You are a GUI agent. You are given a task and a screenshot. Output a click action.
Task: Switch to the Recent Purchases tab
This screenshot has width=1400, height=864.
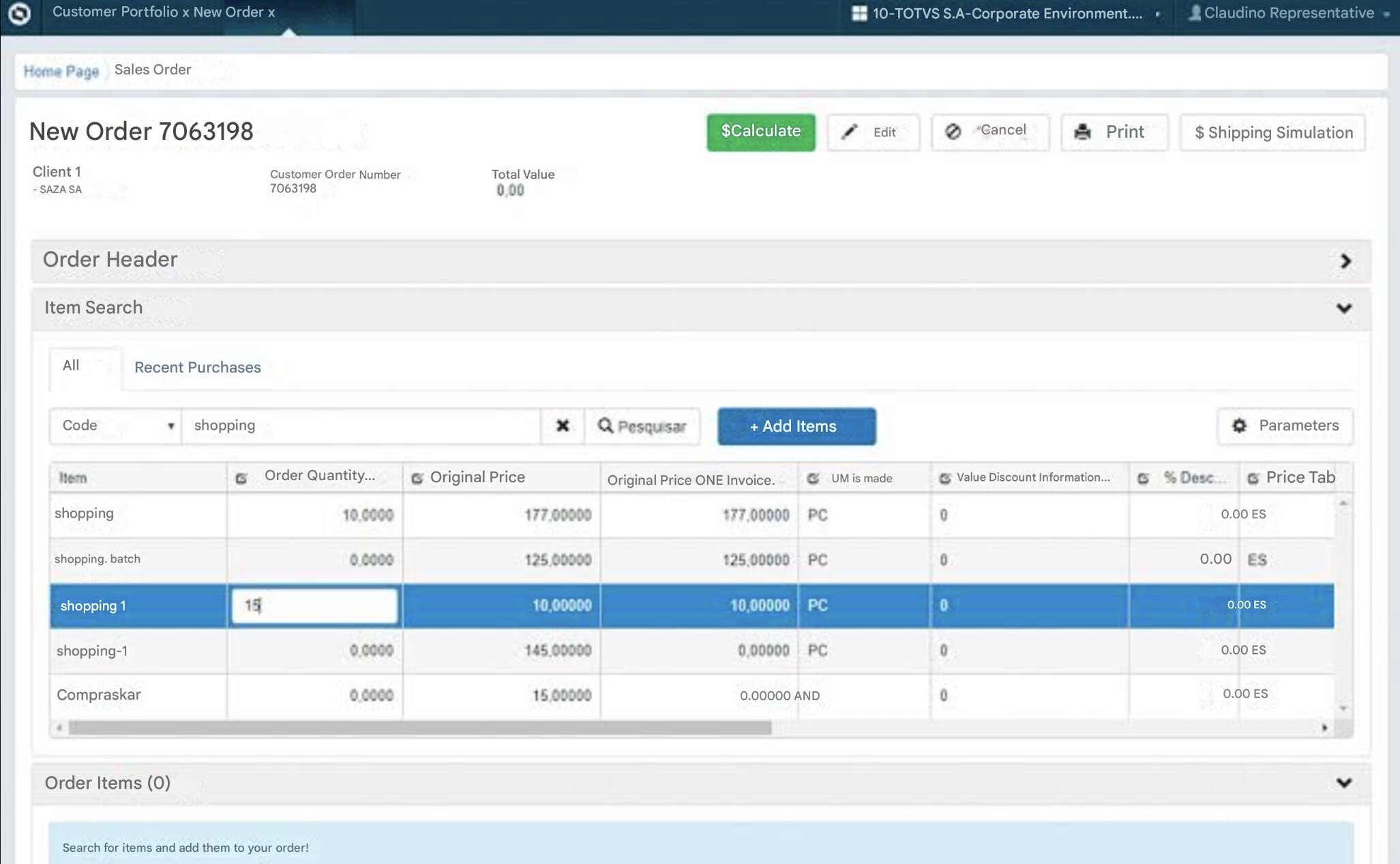[x=198, y=368]
